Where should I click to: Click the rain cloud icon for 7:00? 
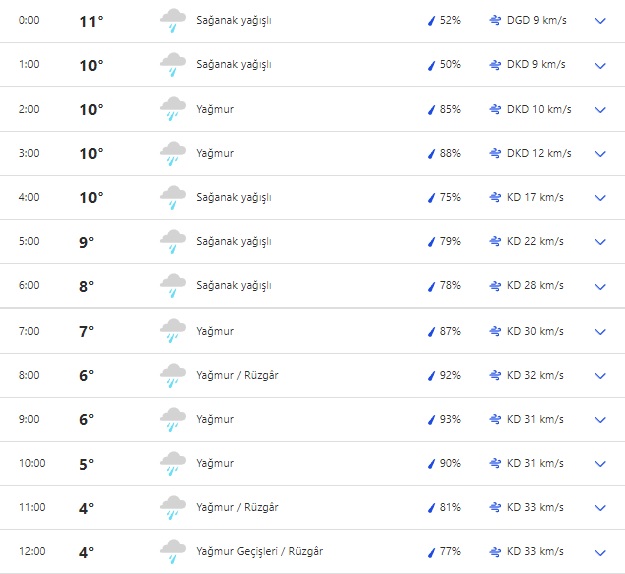[173, 331]
